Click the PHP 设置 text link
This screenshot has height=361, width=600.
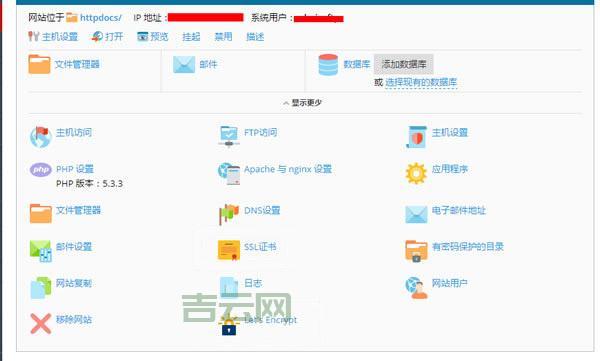75,169
